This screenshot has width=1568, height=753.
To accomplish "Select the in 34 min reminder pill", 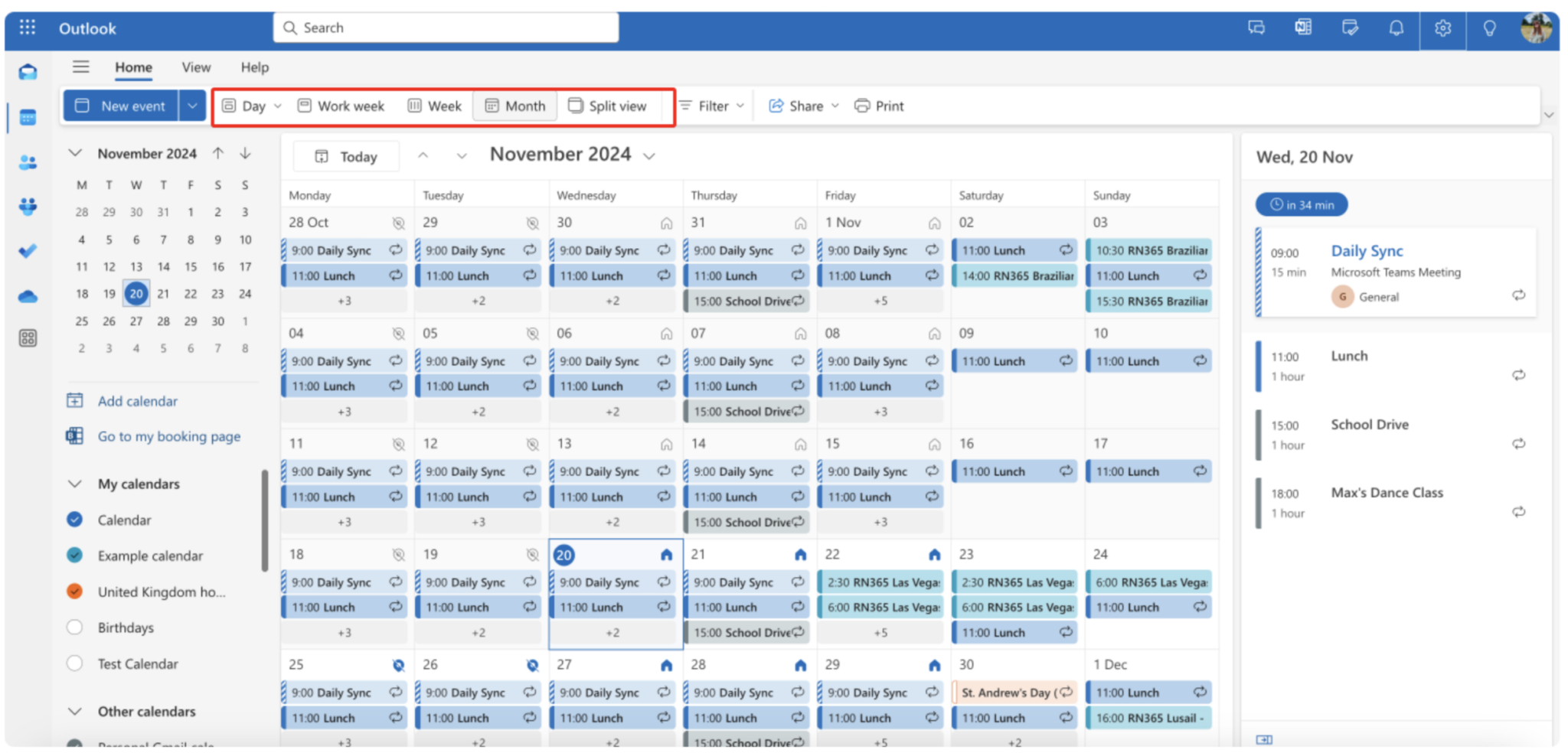I will click(x=1302, y=204).
